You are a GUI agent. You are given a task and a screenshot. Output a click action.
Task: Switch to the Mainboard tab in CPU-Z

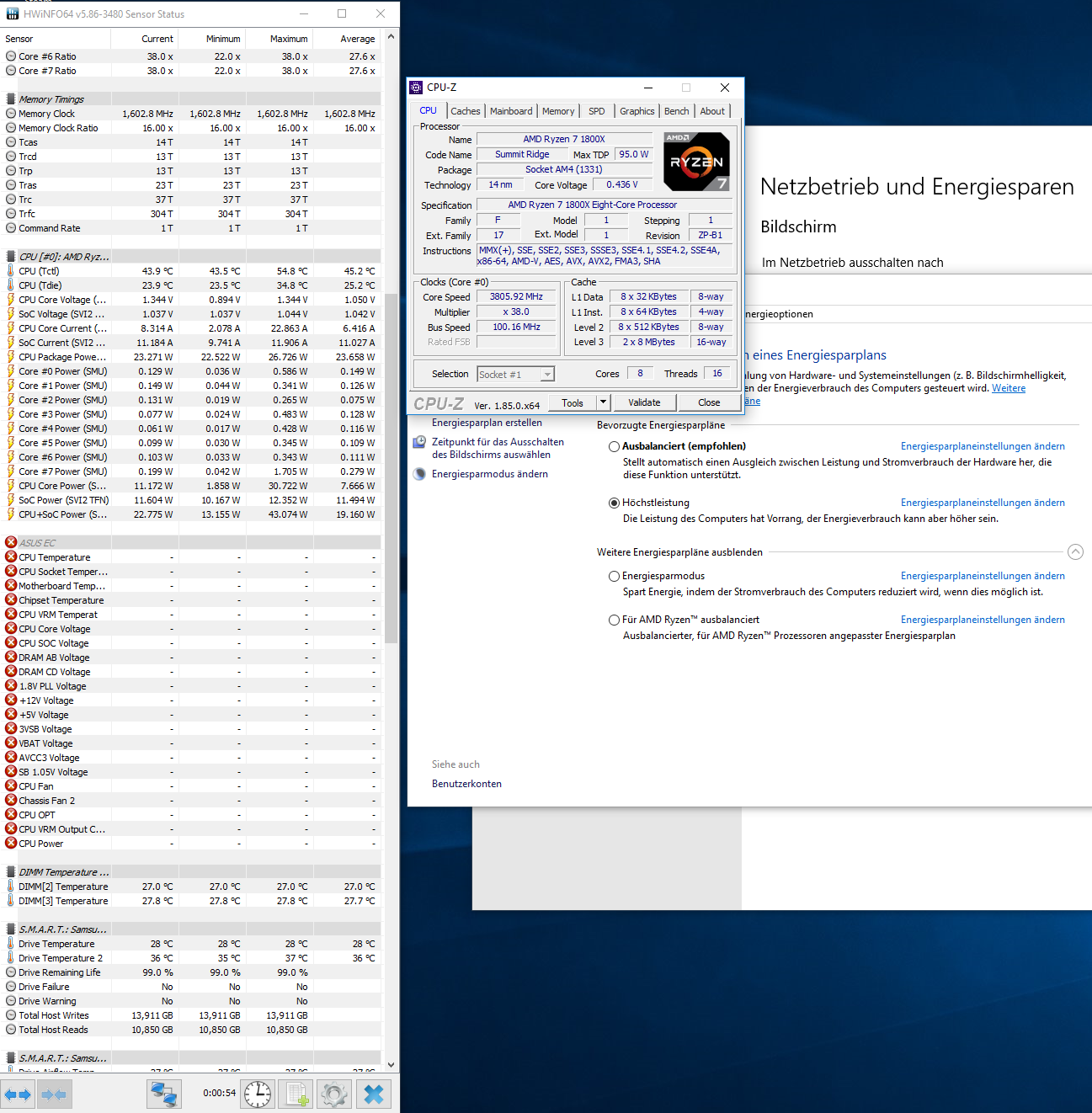(511, 111)
